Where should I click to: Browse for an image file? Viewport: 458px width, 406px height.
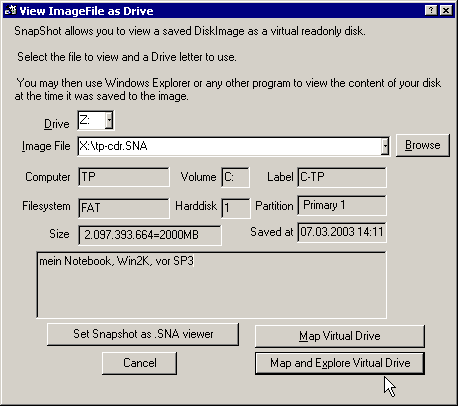pyautogui.click(x=423, y=145)
